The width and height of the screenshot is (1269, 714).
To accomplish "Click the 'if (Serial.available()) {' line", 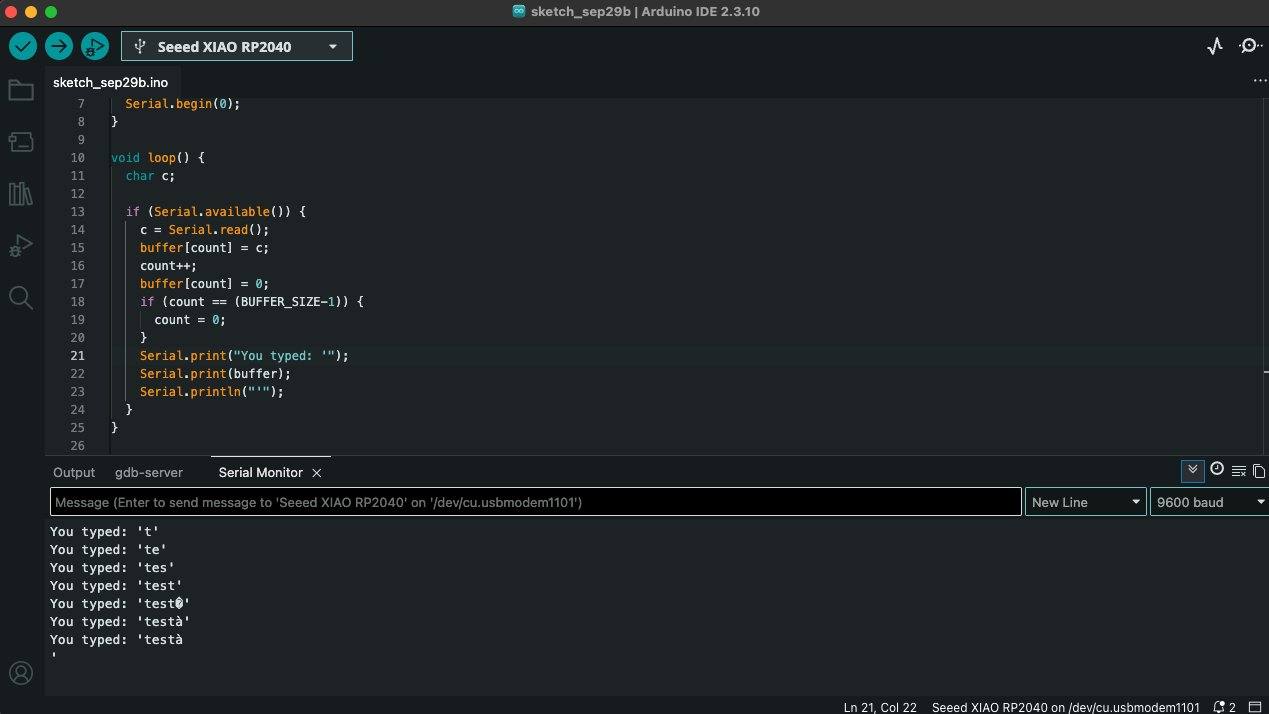I will (x=215, y=212).
